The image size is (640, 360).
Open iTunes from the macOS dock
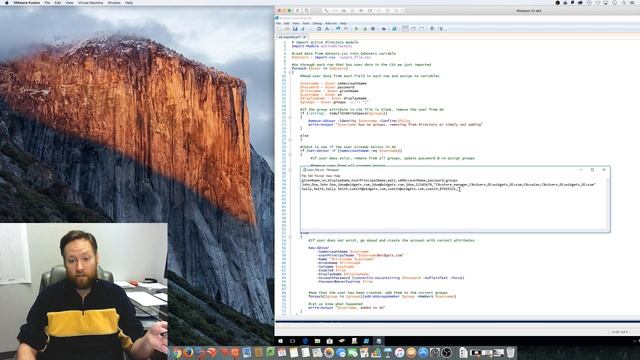tap(400, 352)
